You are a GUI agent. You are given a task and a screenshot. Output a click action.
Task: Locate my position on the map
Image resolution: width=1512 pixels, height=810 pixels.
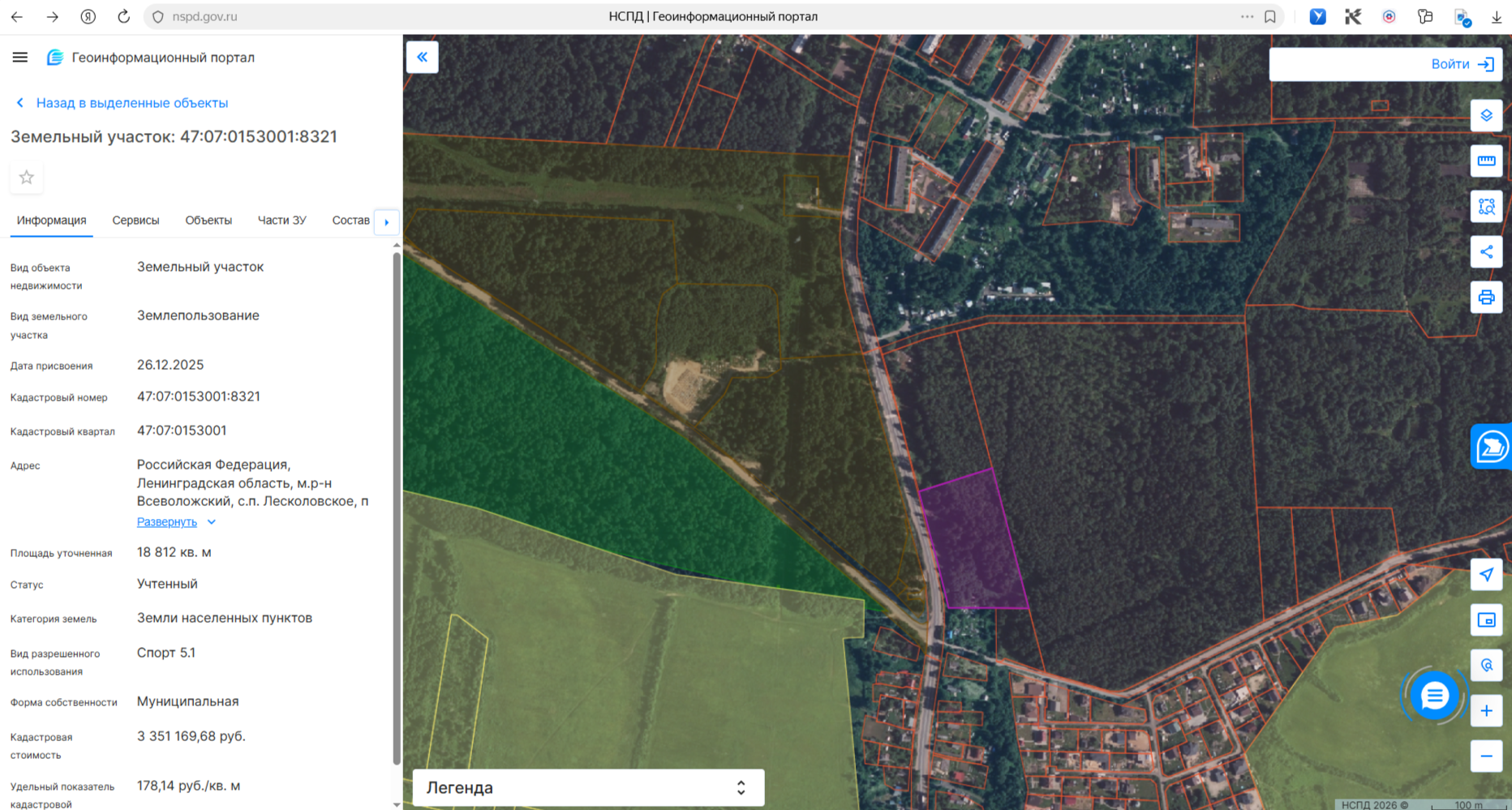(1486, 575)
